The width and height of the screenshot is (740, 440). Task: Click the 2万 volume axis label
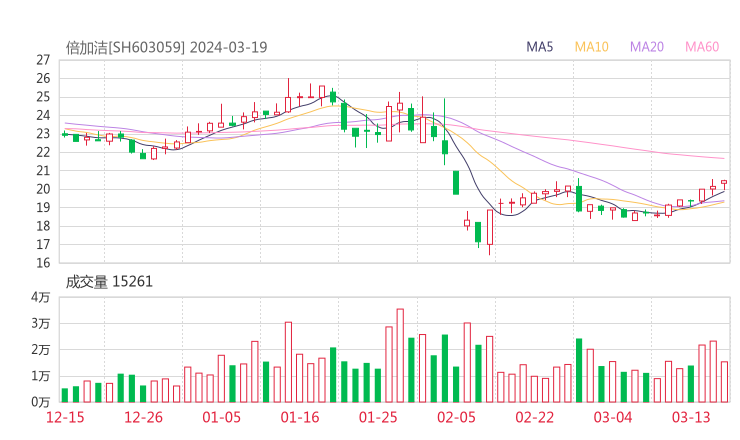(x=41, y=350)
